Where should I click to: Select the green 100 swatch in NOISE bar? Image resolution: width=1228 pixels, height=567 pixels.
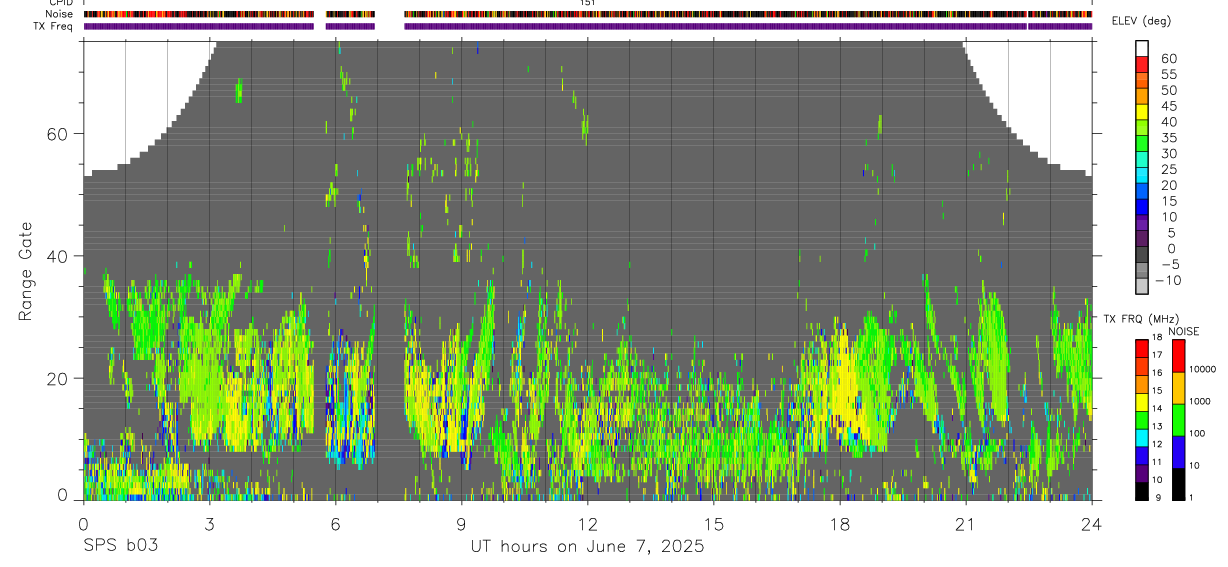[x=1179, y=420]
